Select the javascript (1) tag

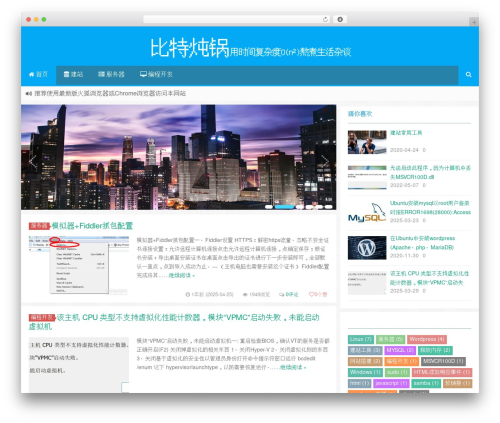(x=391, y=383)
